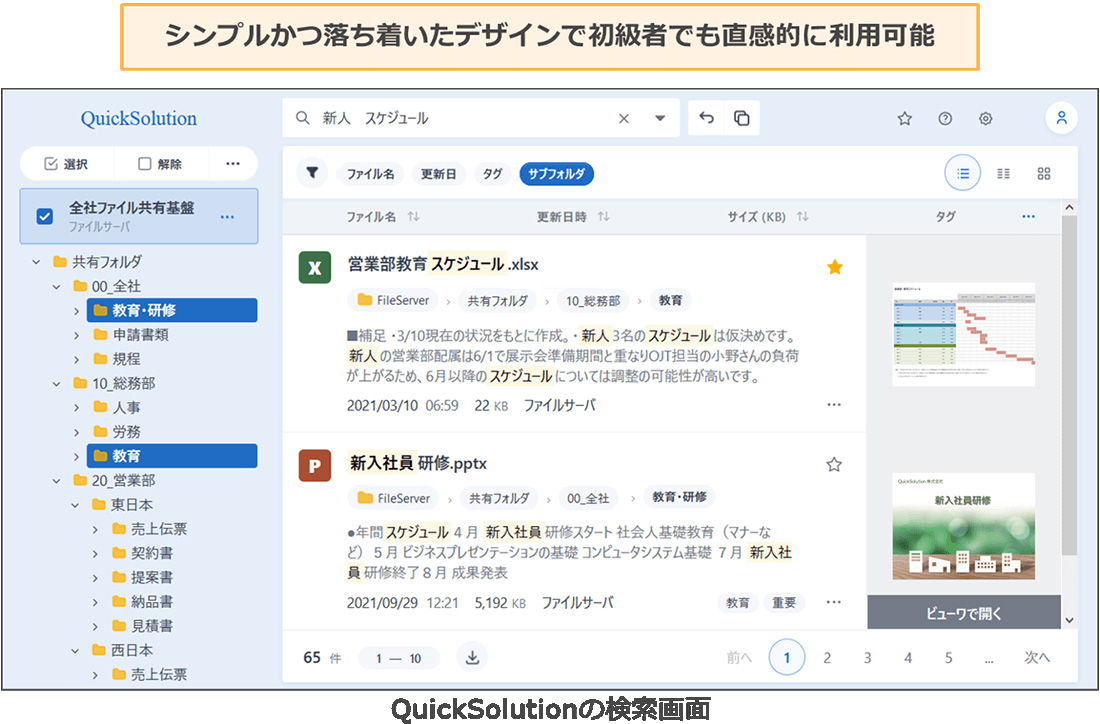1100x724 pixels.
Task: Download the search results list
Action: pyautogui.click(x=471, y=657)
